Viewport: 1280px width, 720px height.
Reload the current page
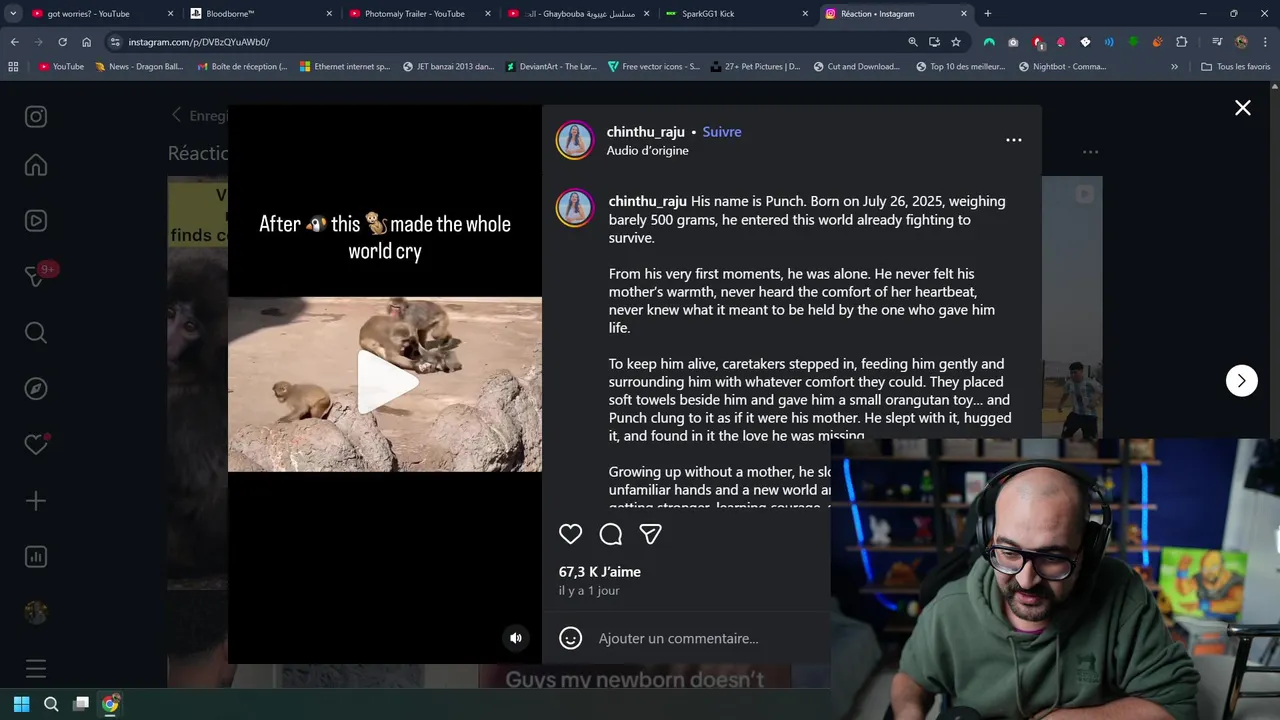62,42
